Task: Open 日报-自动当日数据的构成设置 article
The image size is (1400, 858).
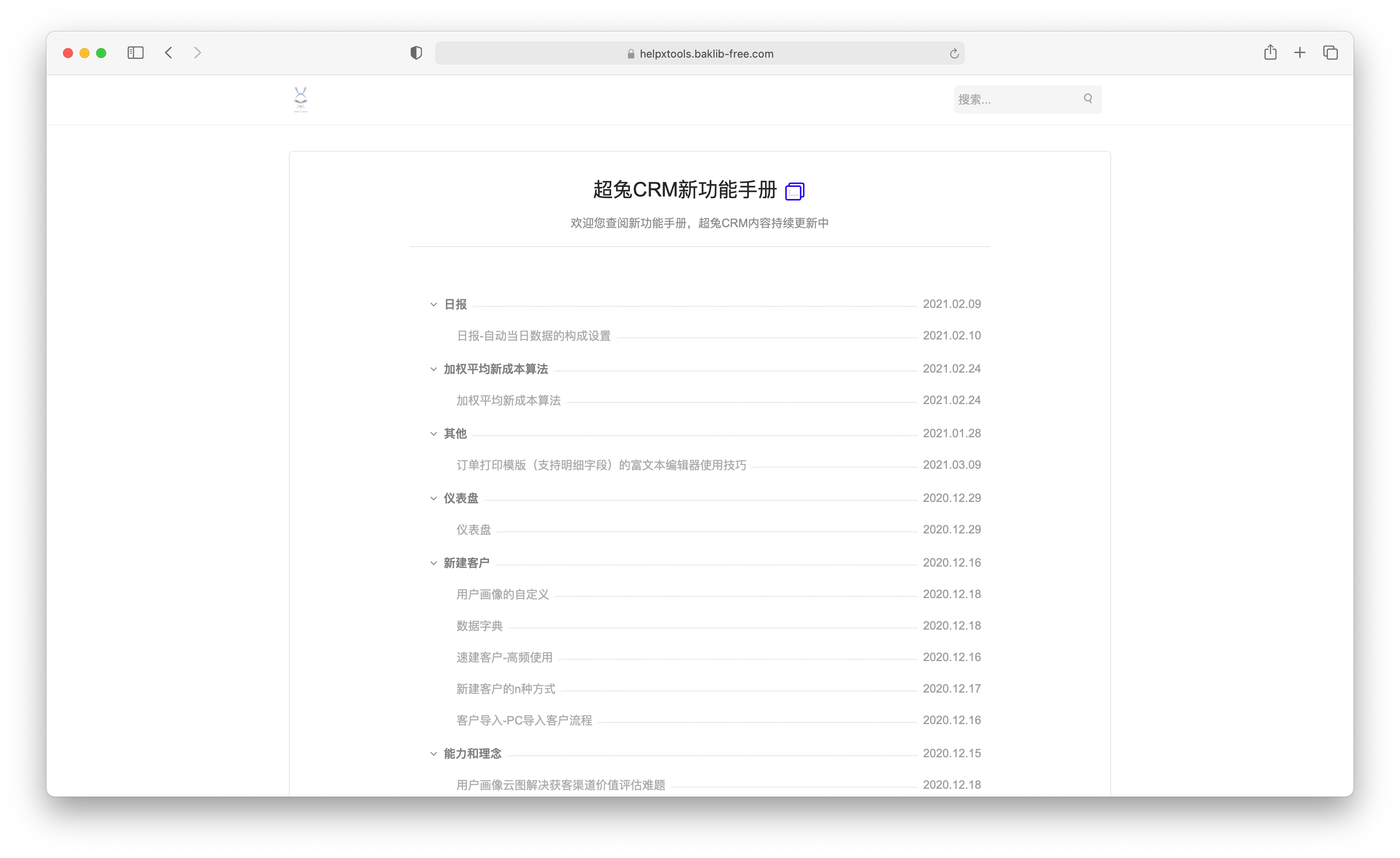Action: coord(533,336)
